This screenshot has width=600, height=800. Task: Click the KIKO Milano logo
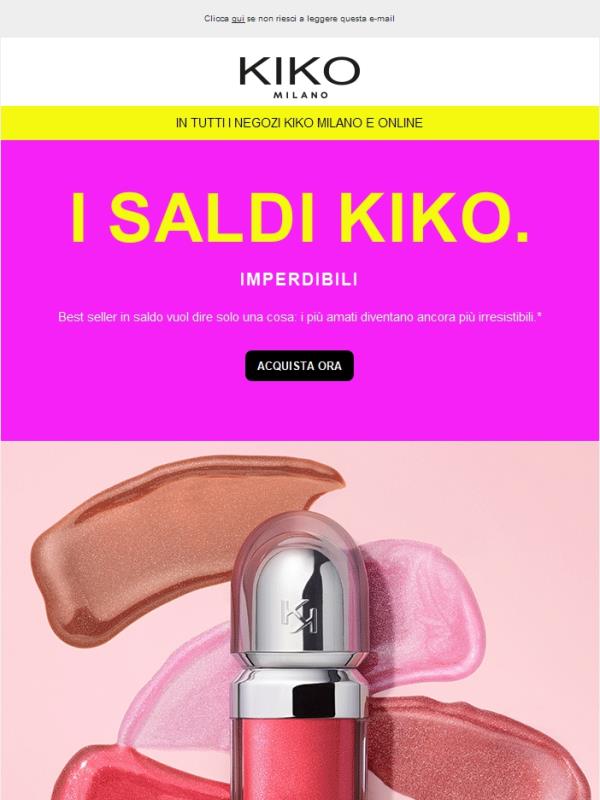pos(299,77)
